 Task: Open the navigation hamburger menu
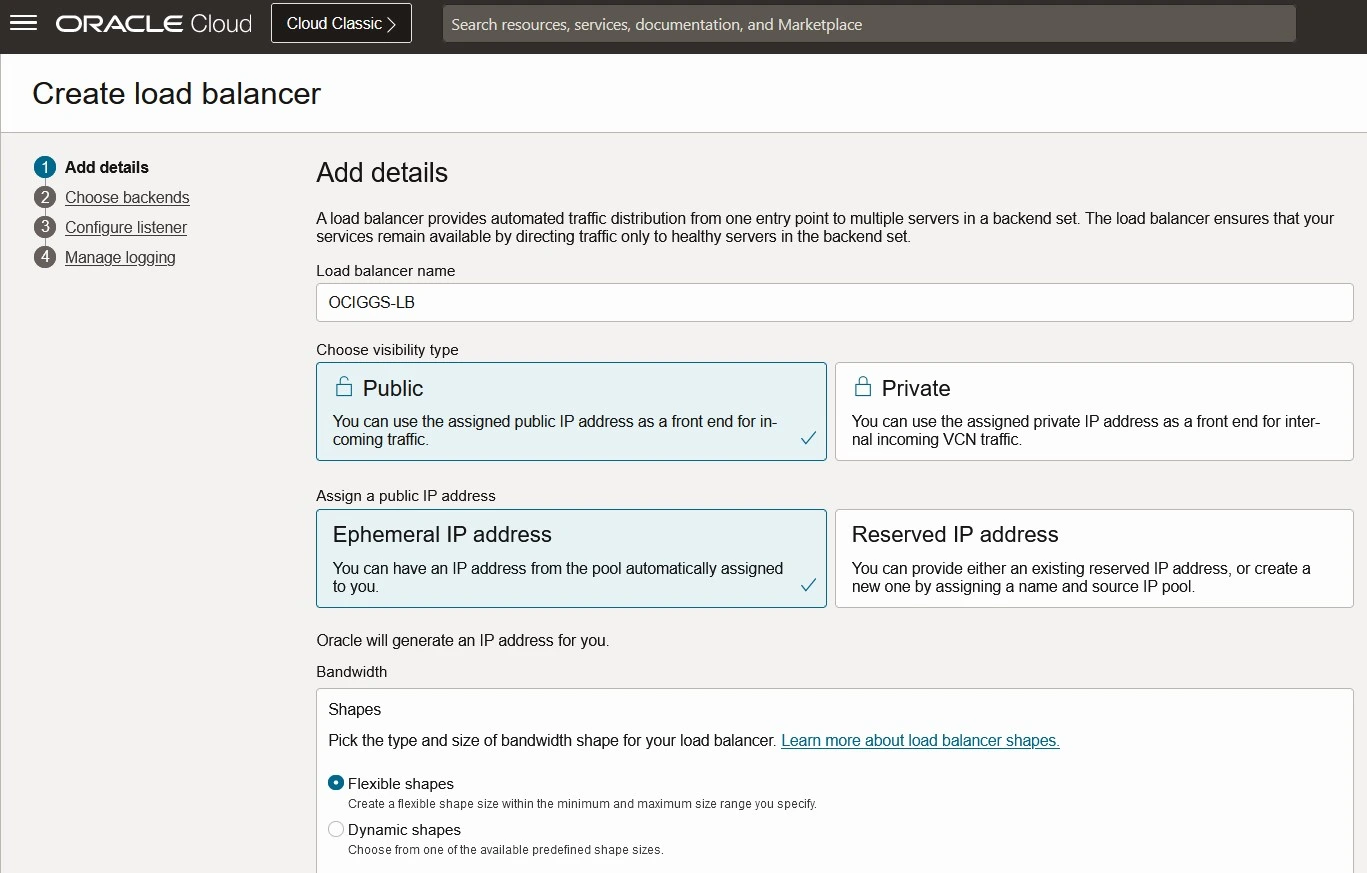point(23,23)
